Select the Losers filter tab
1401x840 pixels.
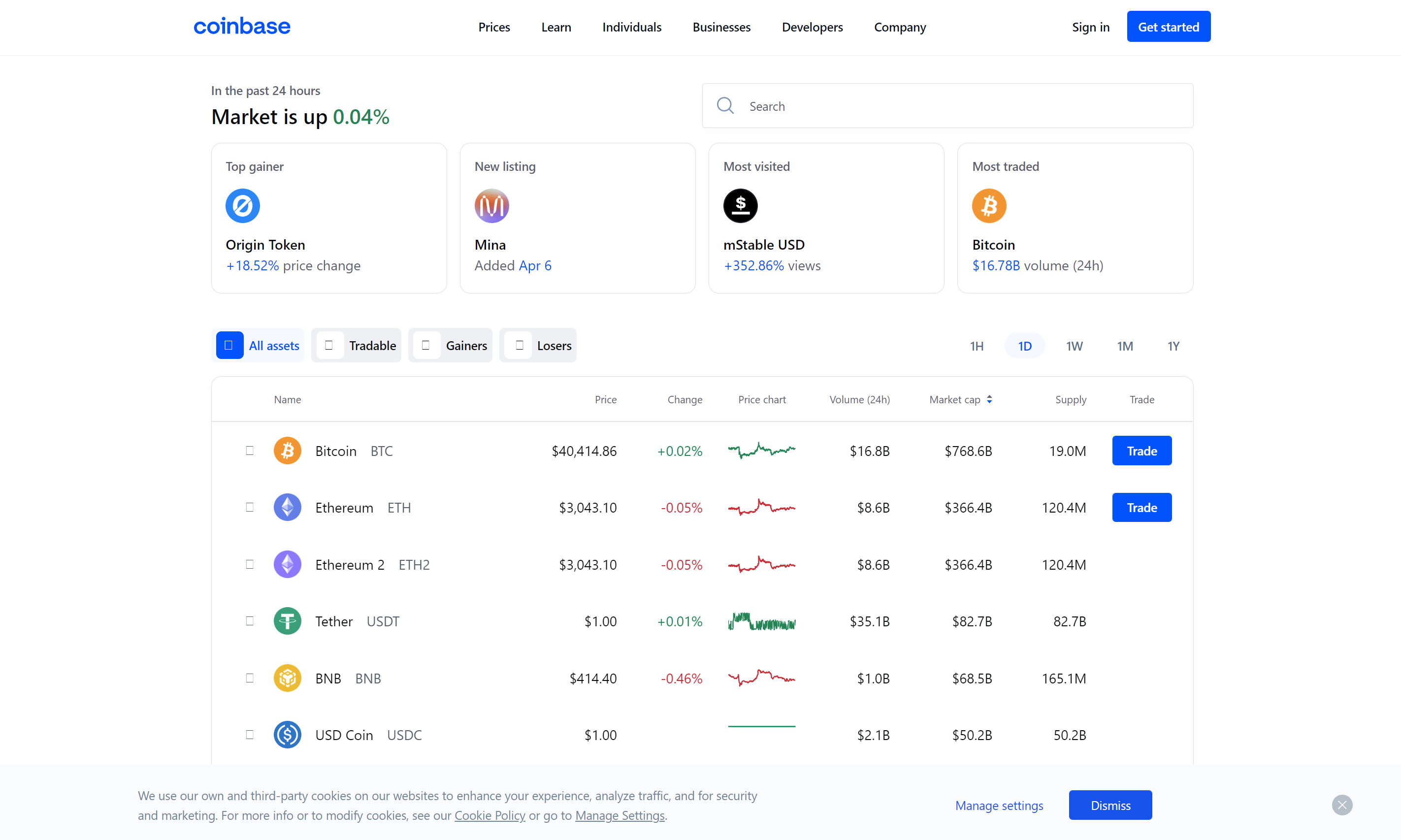pos(540,345)
